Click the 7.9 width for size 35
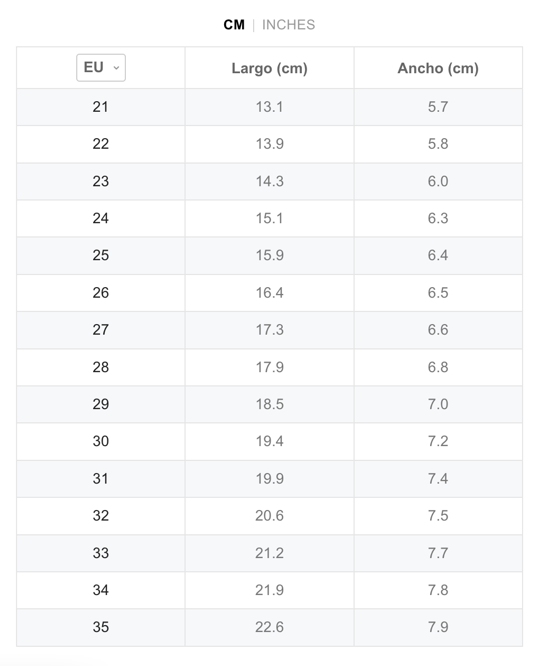The height and width of the screenshot is (666, 536). click(438, 627)
